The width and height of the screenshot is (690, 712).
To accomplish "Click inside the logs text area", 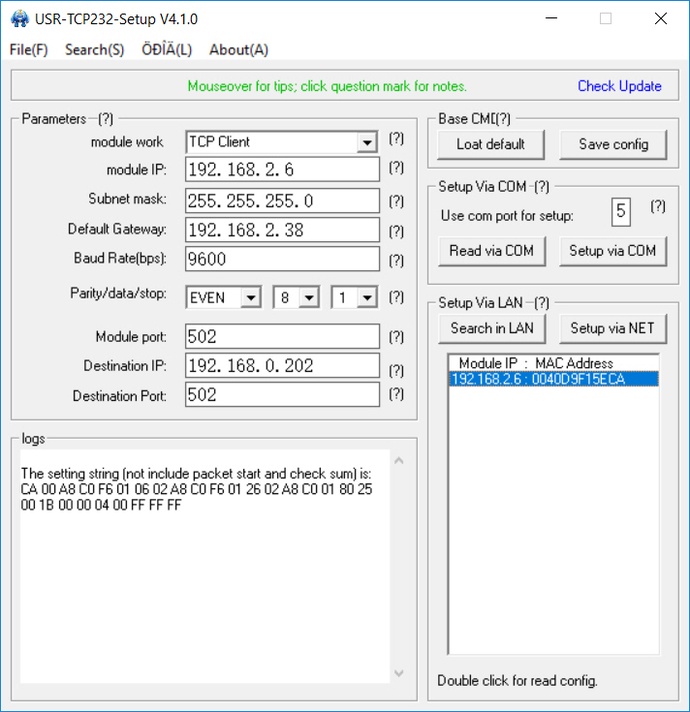I will [205, 566].
